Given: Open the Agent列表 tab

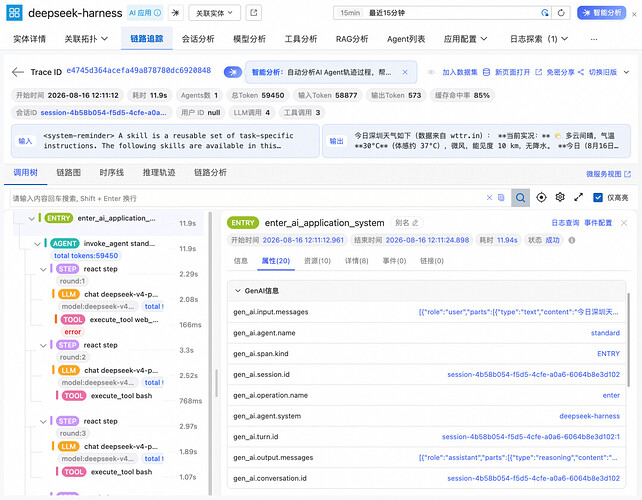Looking at the screenshot, I should click(406, 39).
